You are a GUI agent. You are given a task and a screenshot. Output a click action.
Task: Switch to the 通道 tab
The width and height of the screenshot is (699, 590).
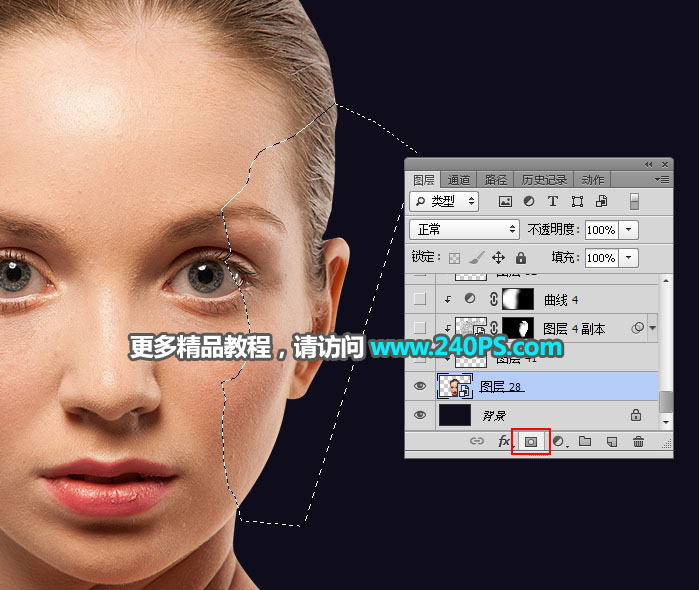(459, 180)
